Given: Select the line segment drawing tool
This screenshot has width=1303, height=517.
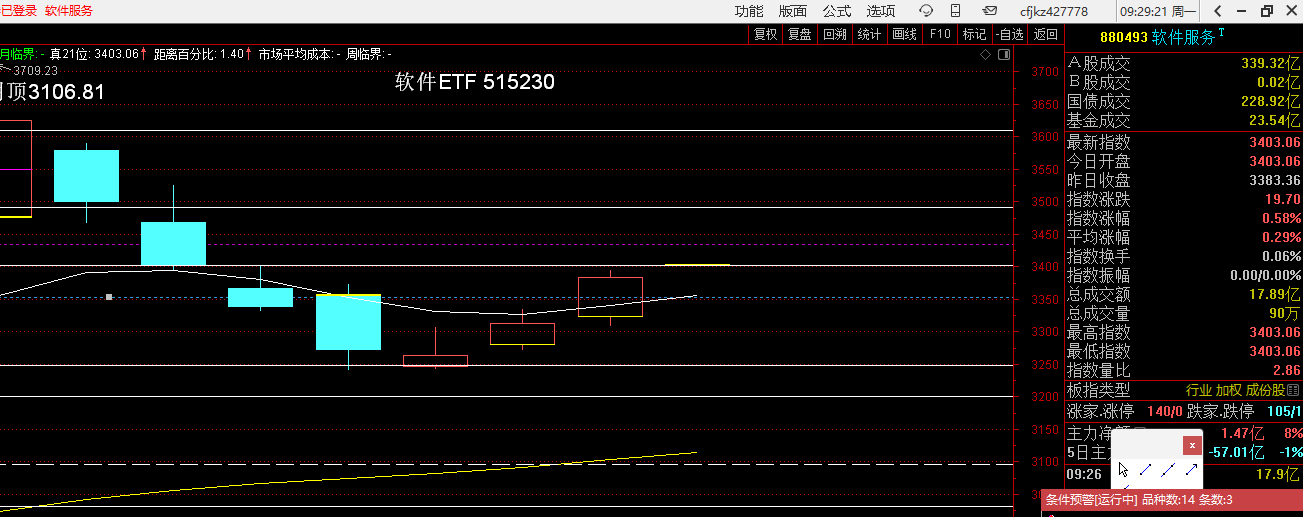Looking at the screenshot, I should (x=1146, y=469).
